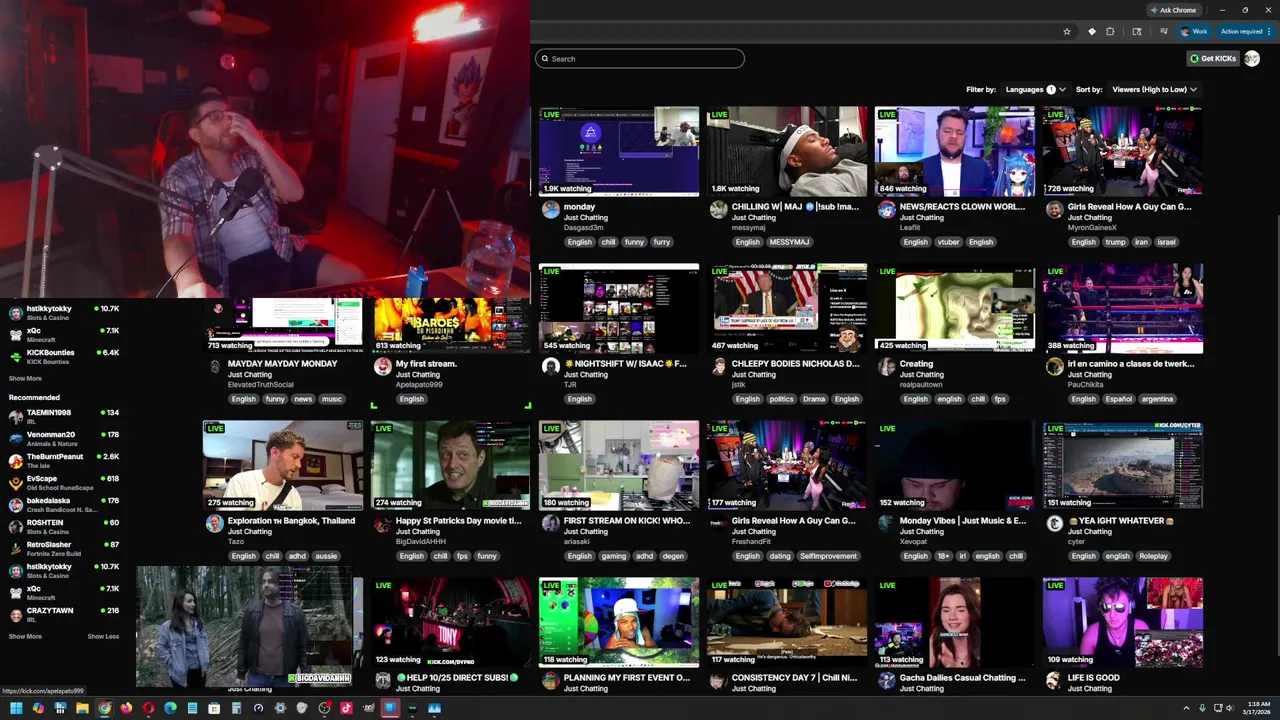
Task: Open Chrome's three-dot menu
Action: tap(1271, 31)
